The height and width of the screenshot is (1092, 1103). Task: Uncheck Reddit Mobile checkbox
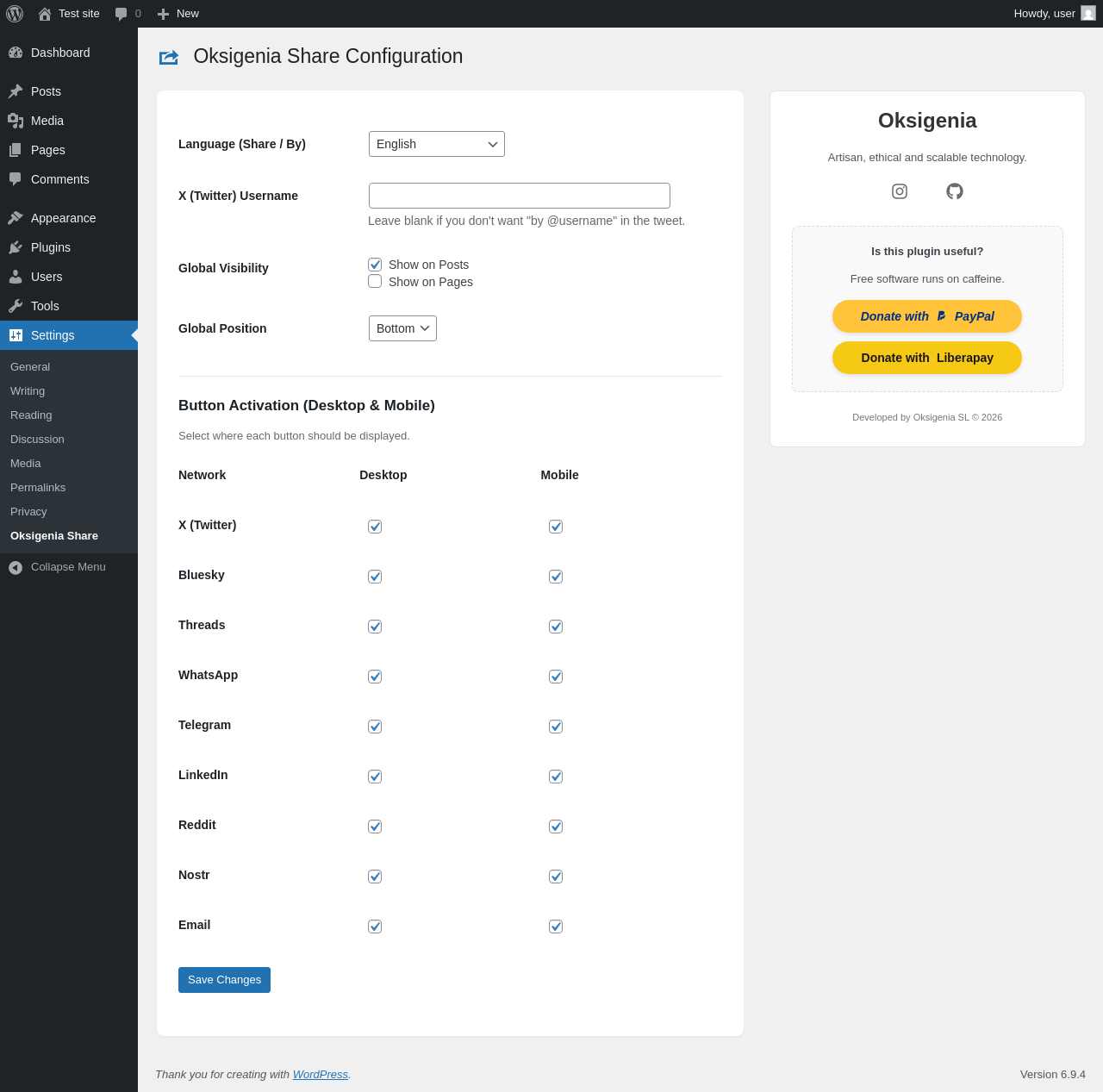tap(556, 827)
